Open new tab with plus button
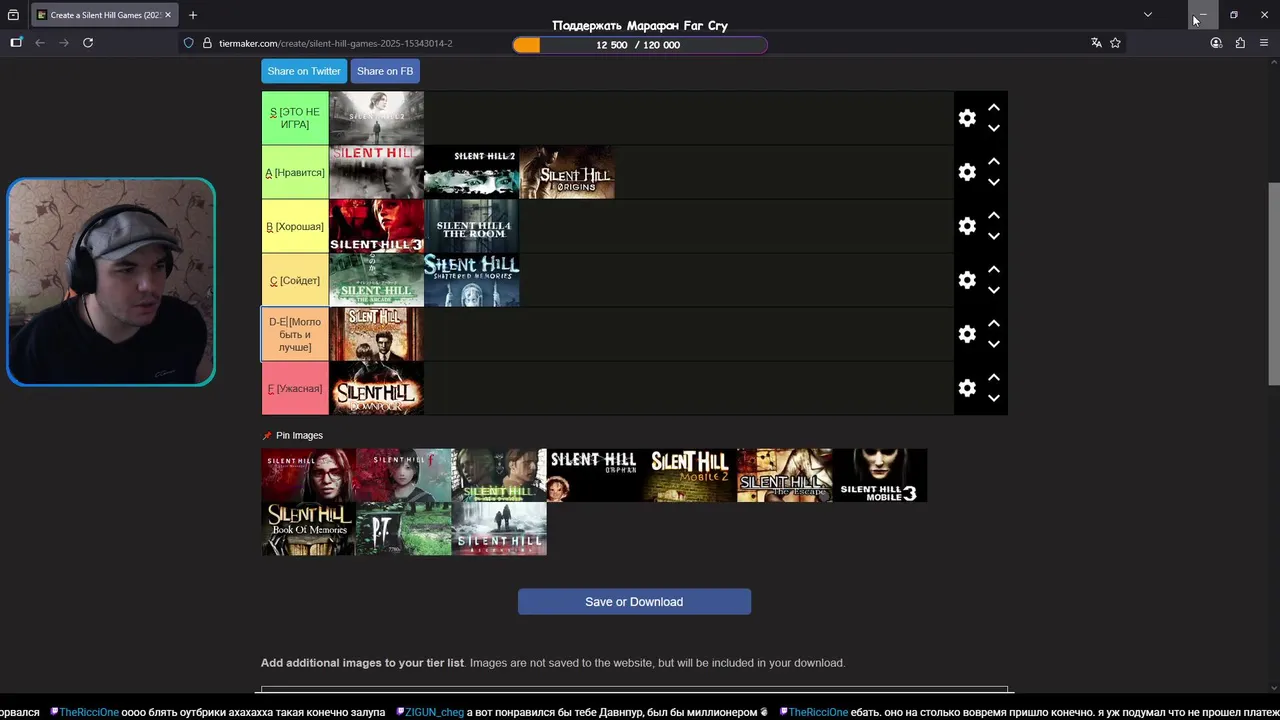Screen dimensions: 1280x720 [x=193, y=15]
